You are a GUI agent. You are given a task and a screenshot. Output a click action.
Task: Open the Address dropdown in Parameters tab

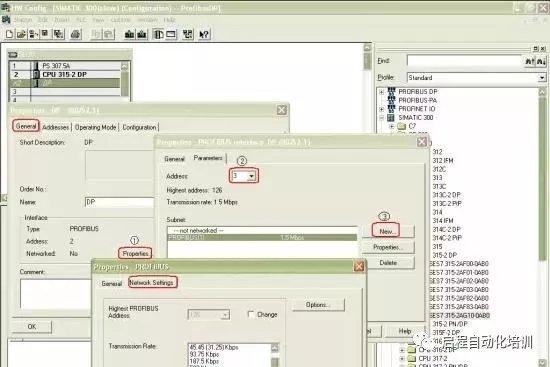pos(251,175)
